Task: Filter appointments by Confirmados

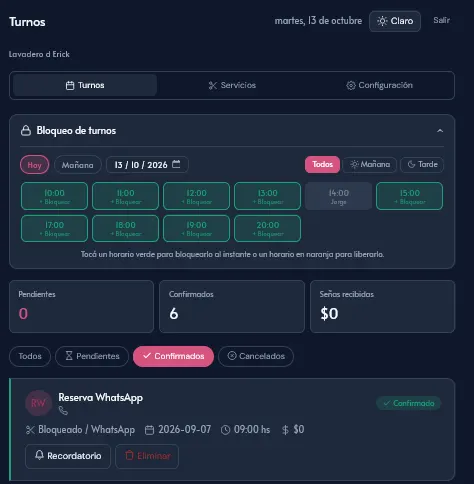Action: 173,356
